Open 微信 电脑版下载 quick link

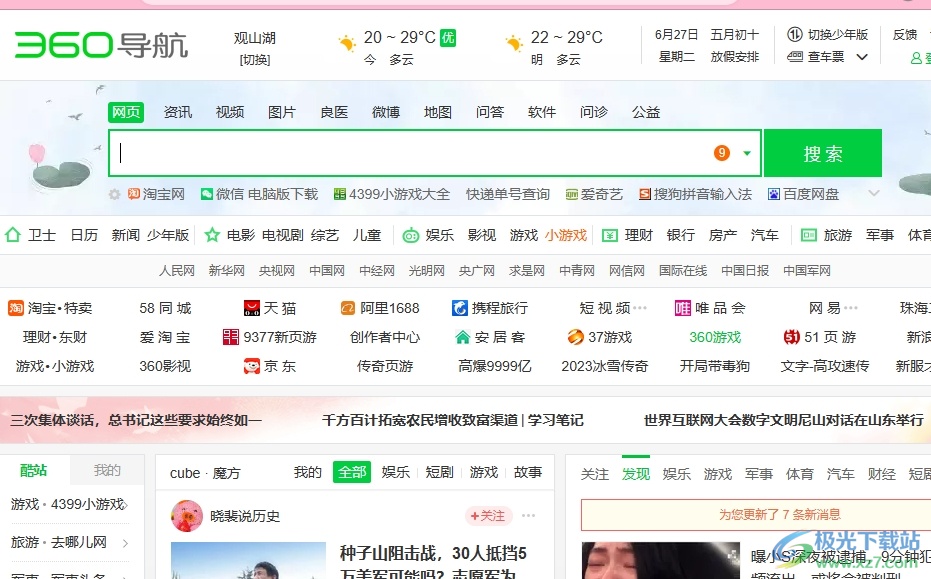tap(259, 194)
